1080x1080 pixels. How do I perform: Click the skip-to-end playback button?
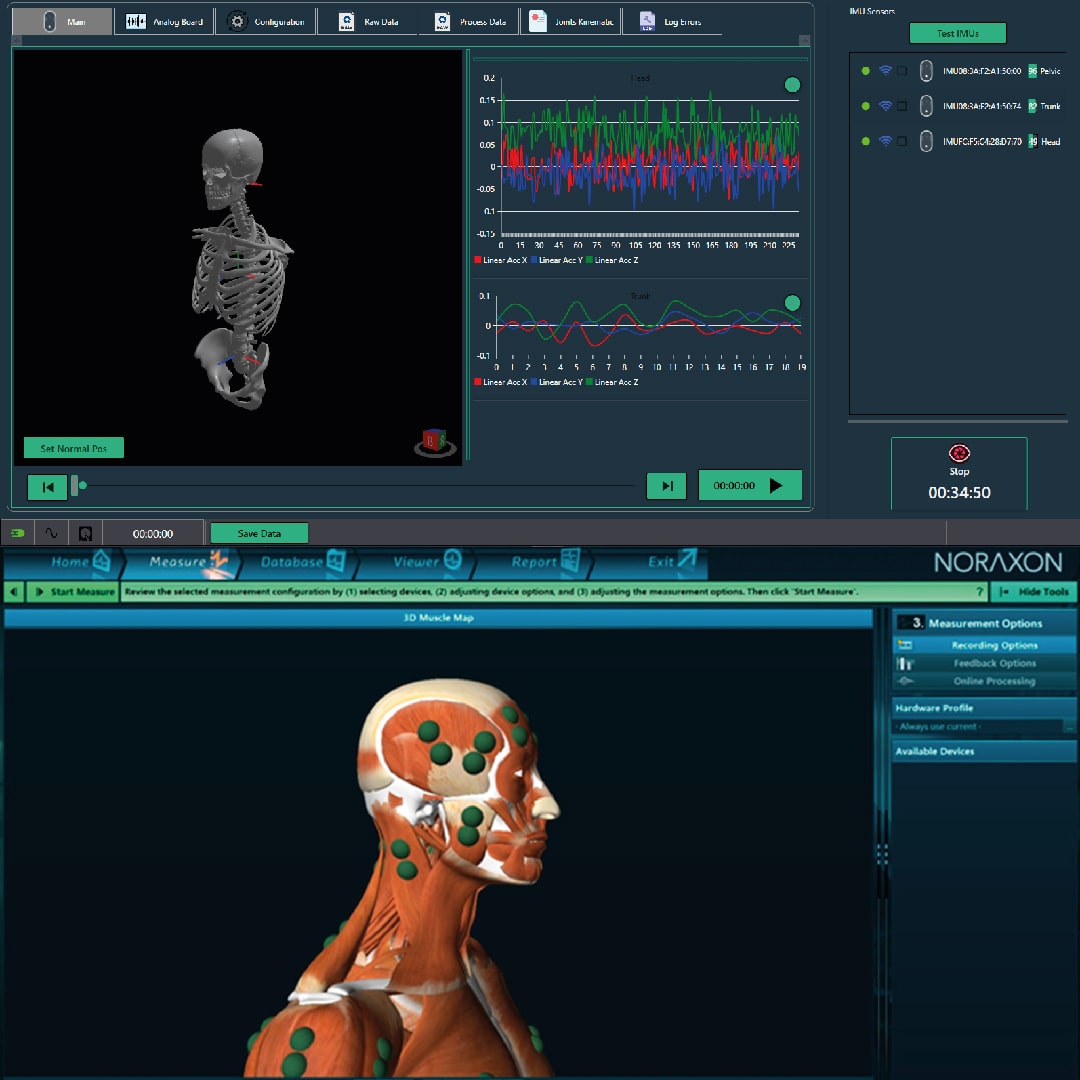[666, 486]
